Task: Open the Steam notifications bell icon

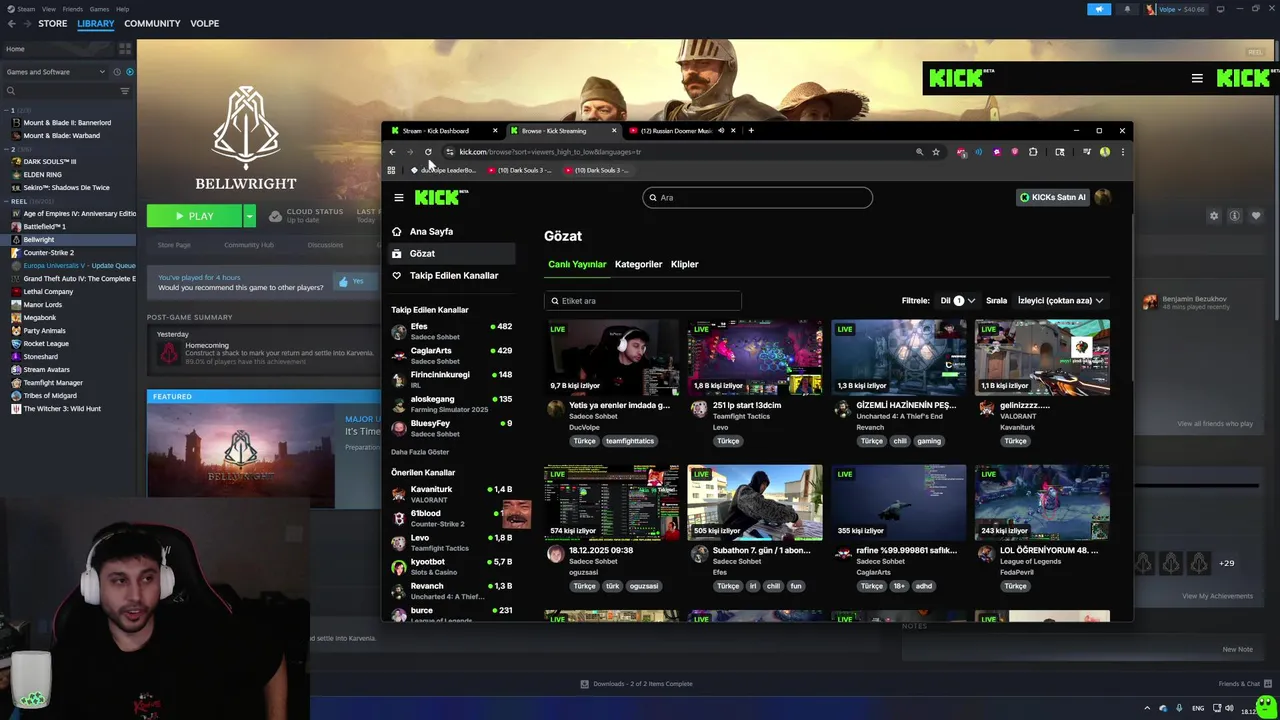Action: tap(1127, 9)
